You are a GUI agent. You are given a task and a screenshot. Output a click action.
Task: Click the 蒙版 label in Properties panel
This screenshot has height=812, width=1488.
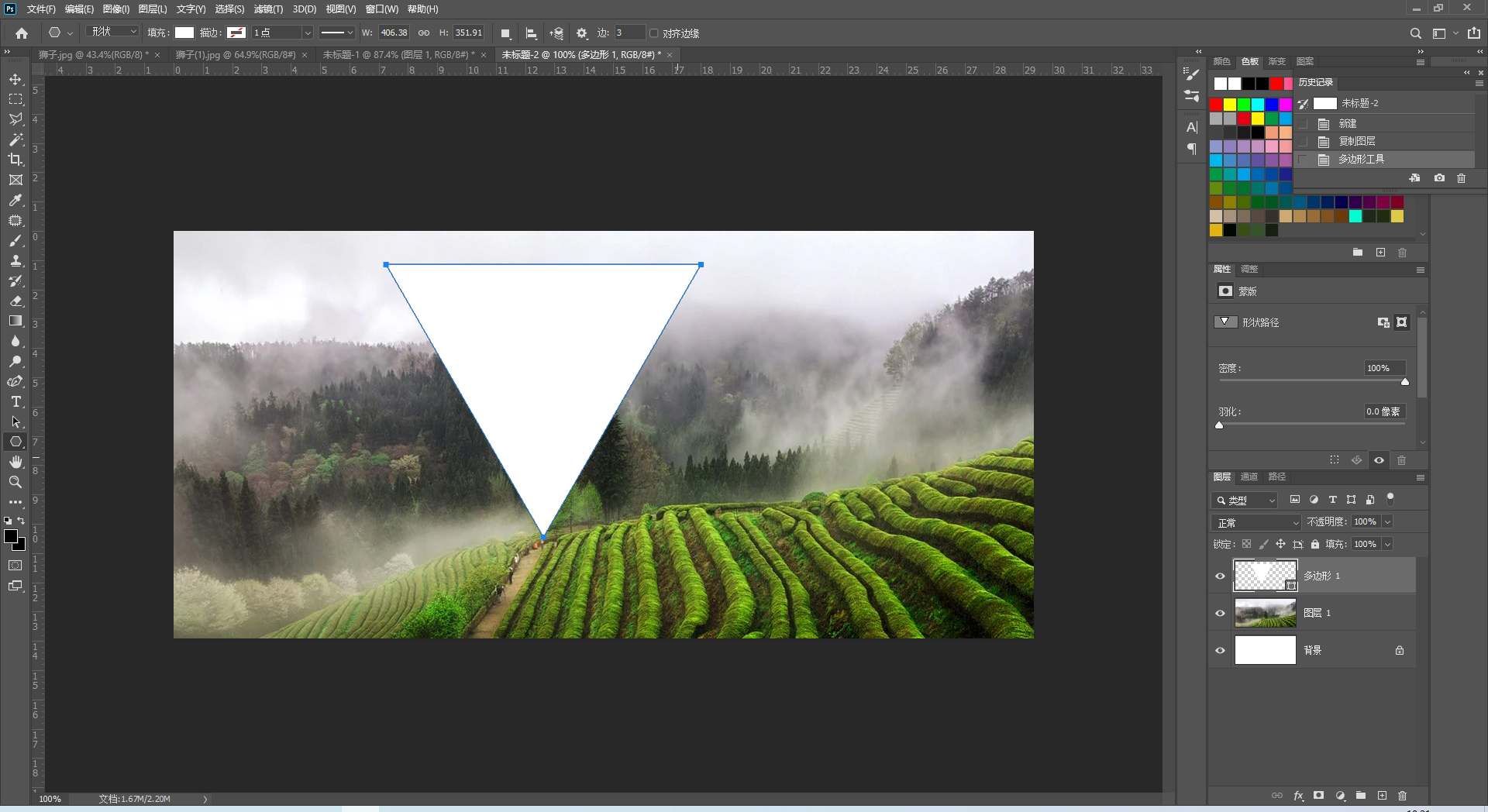pos(1248,292)
